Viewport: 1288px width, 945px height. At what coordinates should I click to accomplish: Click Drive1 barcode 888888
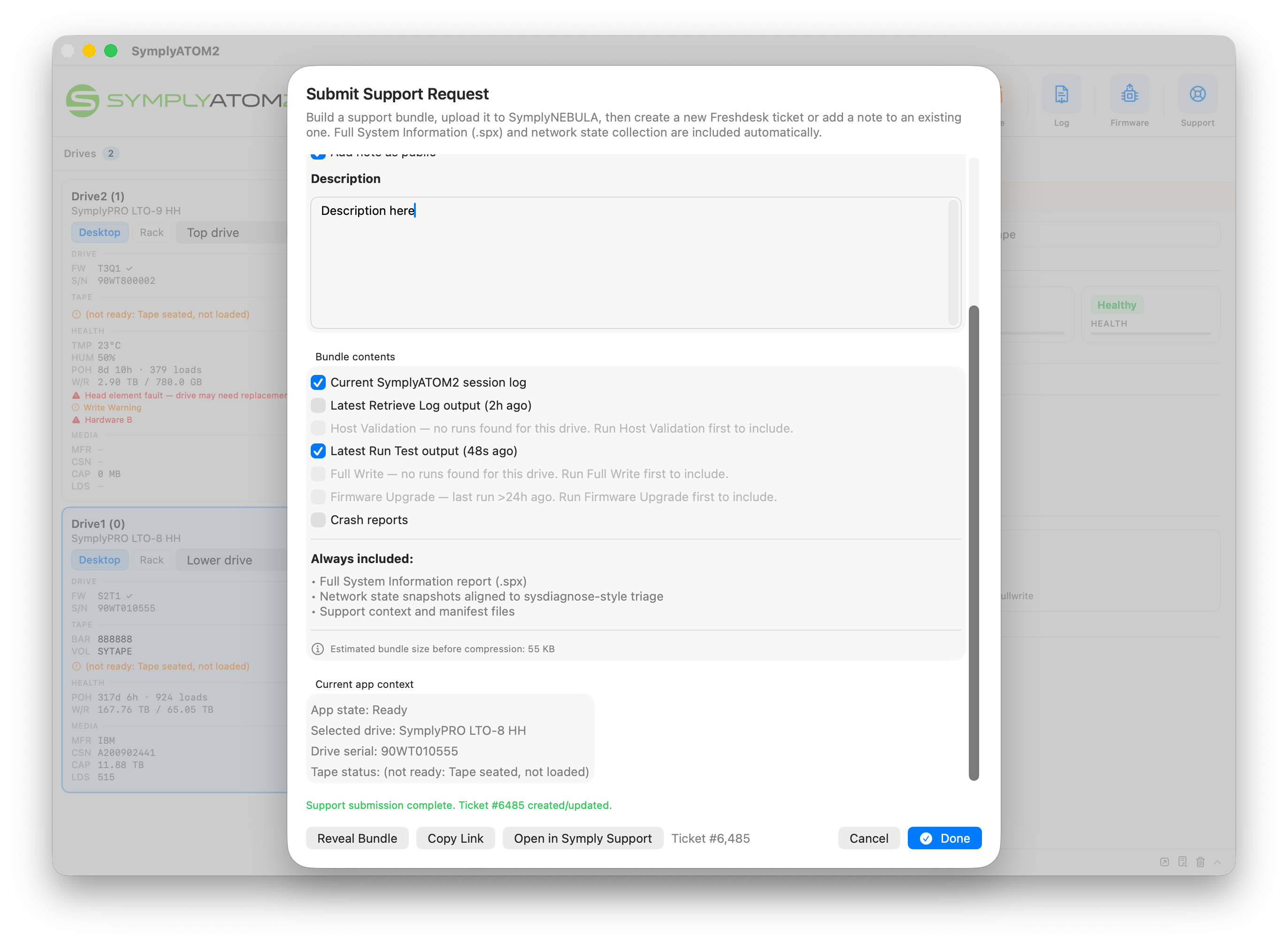coord(115,639)
